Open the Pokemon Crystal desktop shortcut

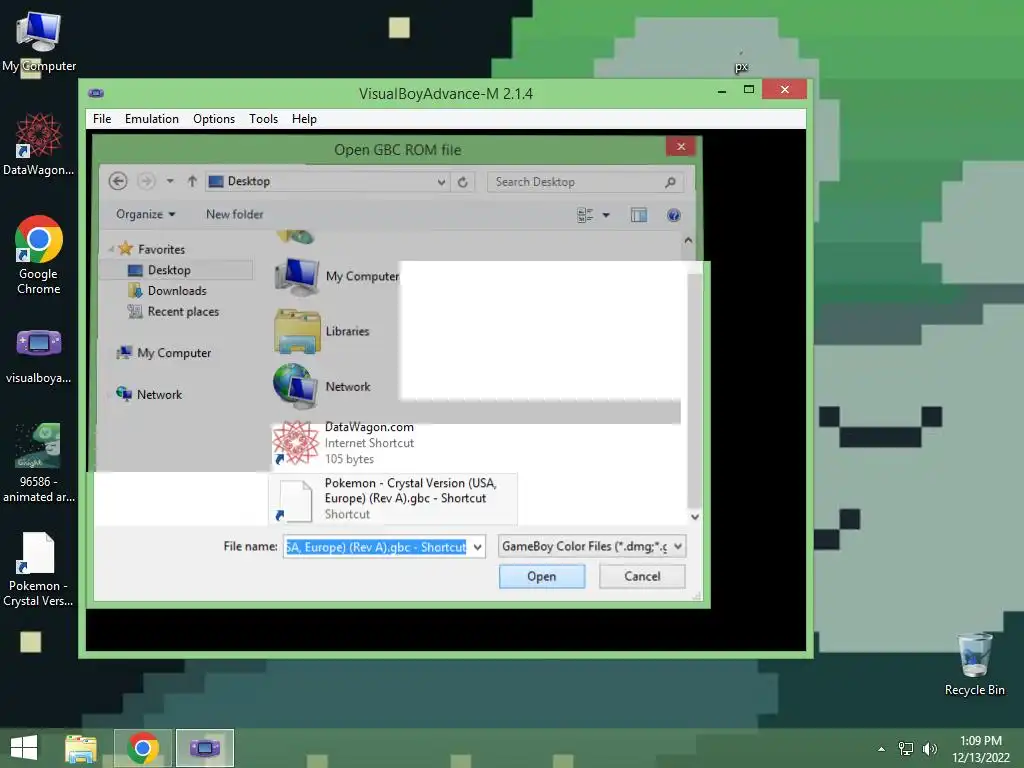[39, 569]
